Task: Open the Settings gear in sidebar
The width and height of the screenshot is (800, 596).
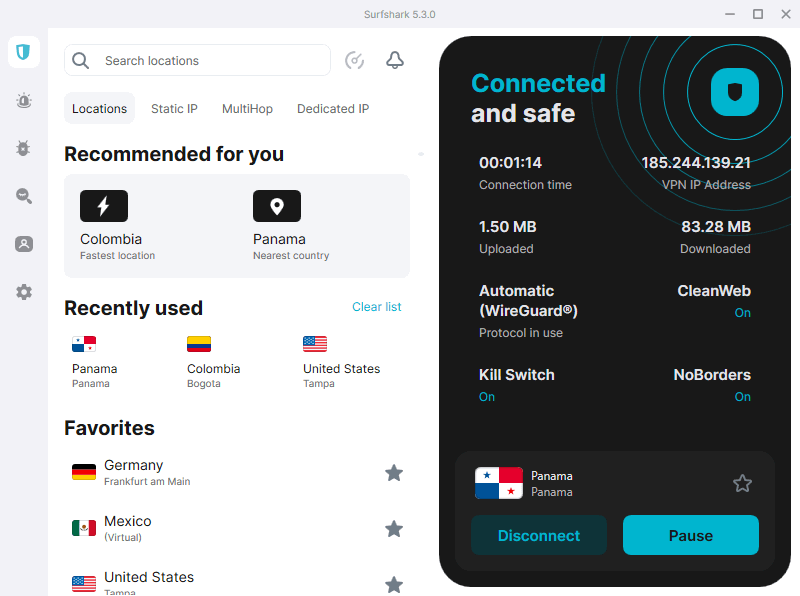Action: [24, 292]
